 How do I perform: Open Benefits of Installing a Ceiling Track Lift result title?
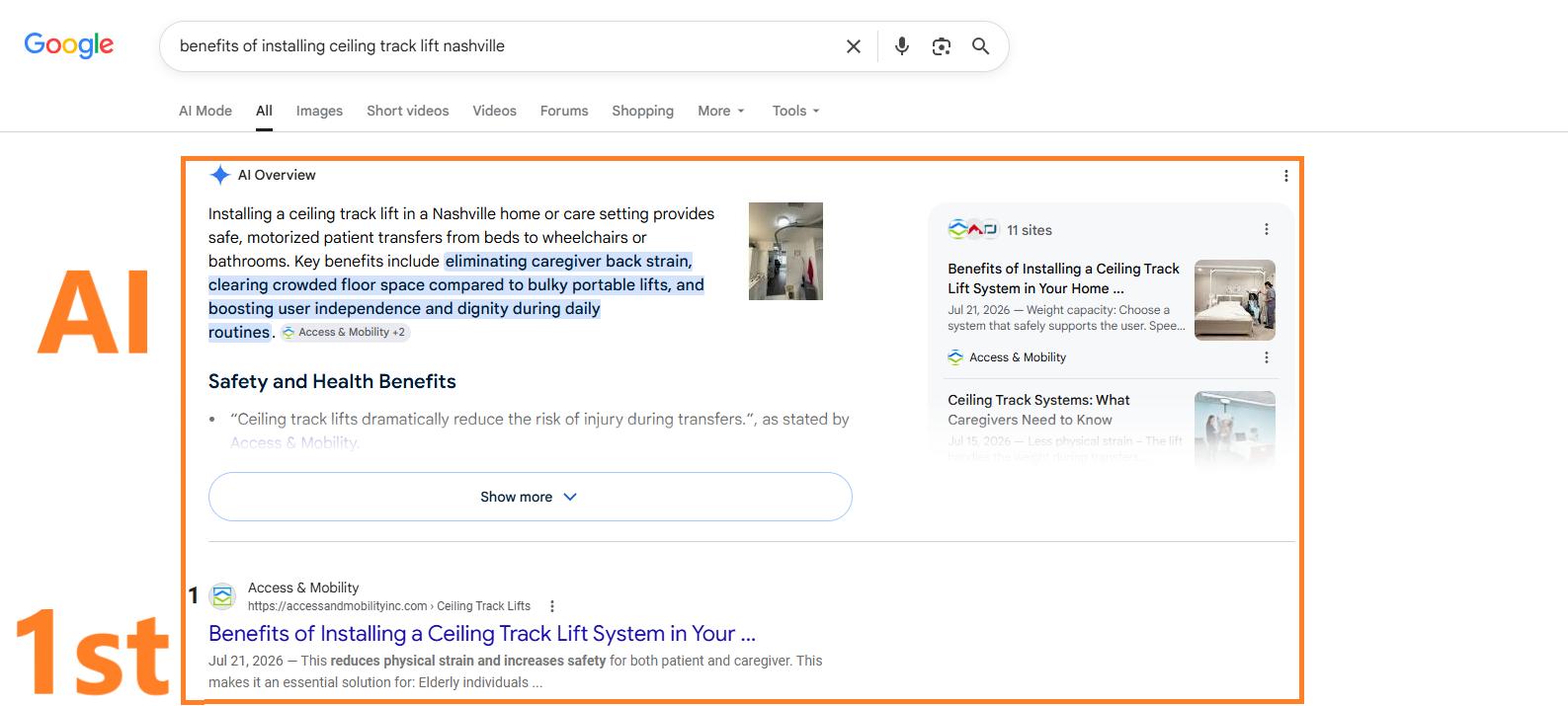[x=482, y=634]
